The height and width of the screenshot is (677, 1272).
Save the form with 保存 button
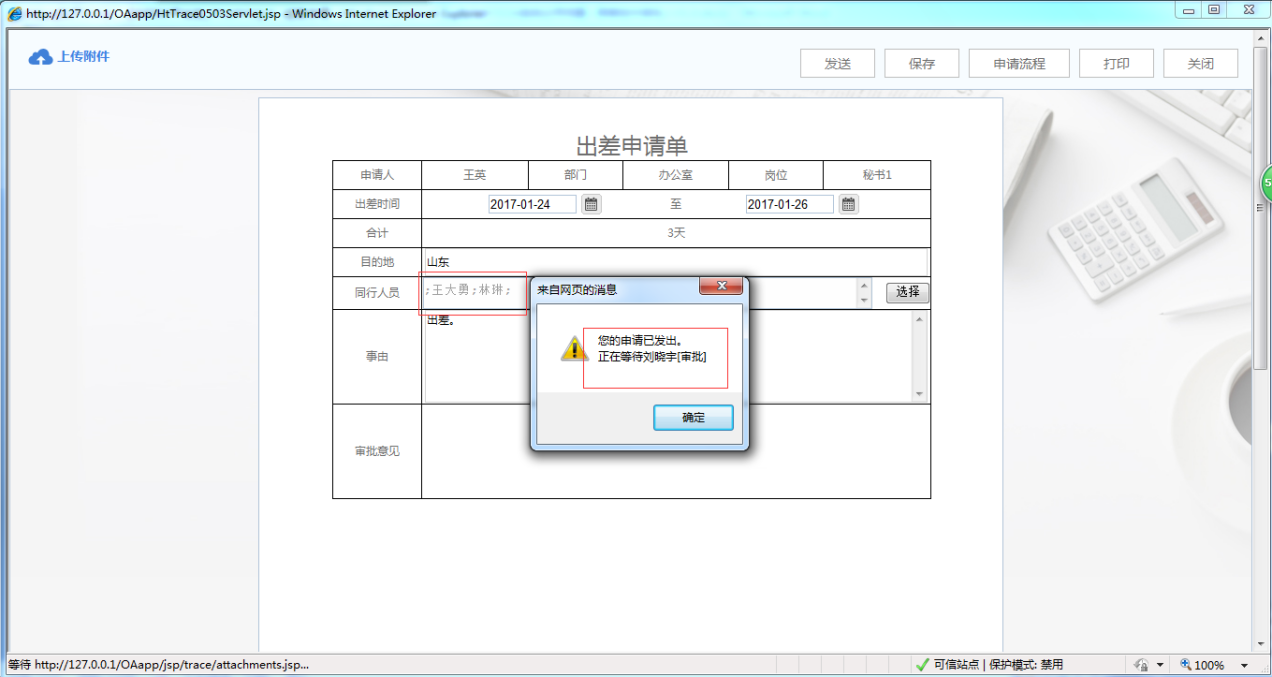[921, 62]
